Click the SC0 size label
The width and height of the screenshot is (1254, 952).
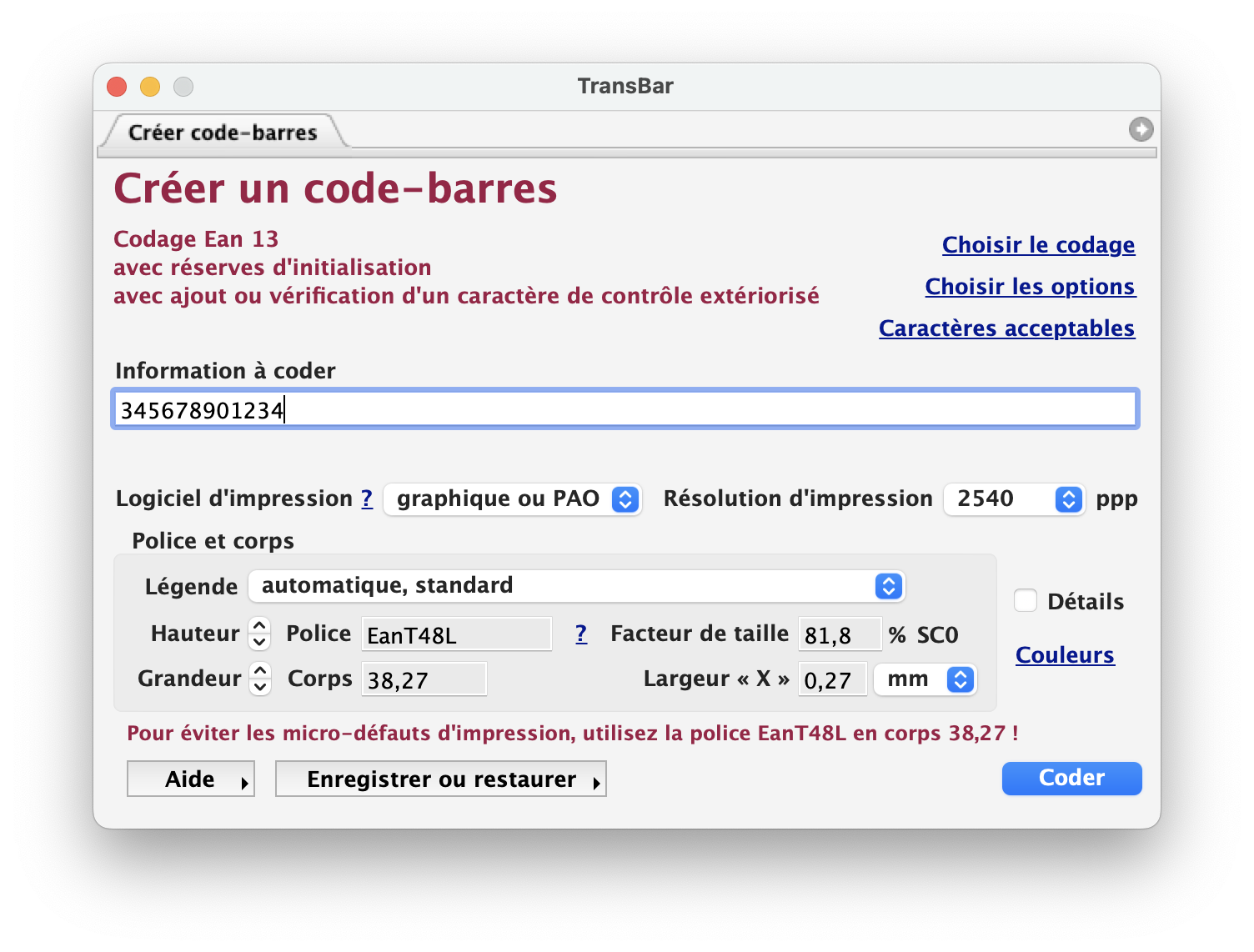937,635
